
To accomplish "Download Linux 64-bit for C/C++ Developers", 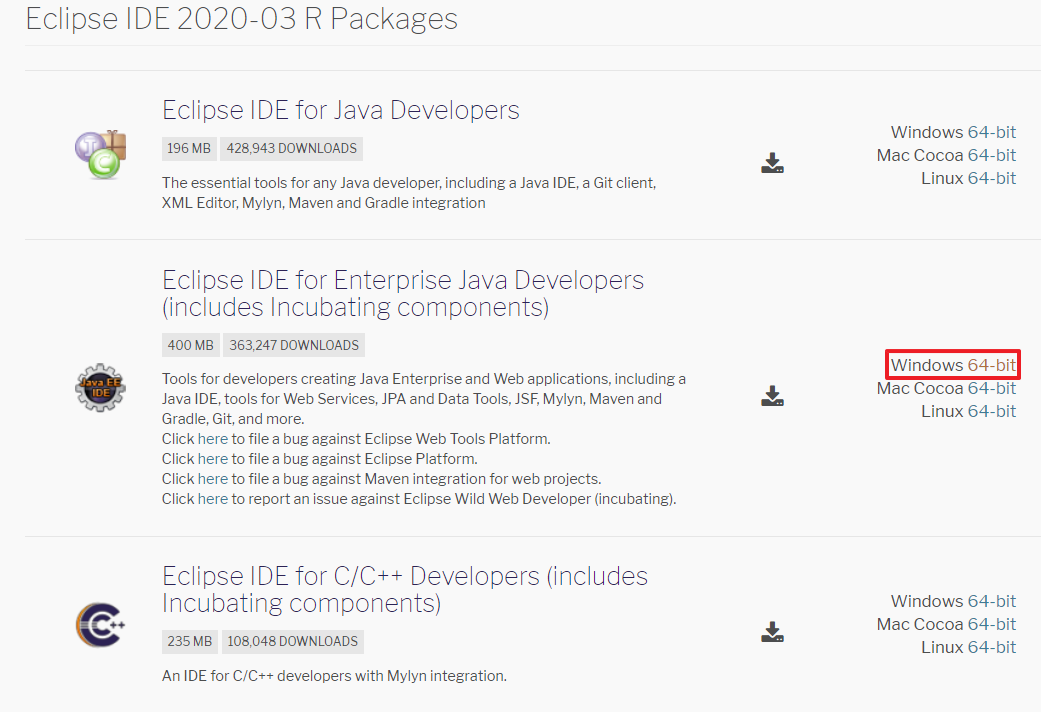I will click(991, 648).
